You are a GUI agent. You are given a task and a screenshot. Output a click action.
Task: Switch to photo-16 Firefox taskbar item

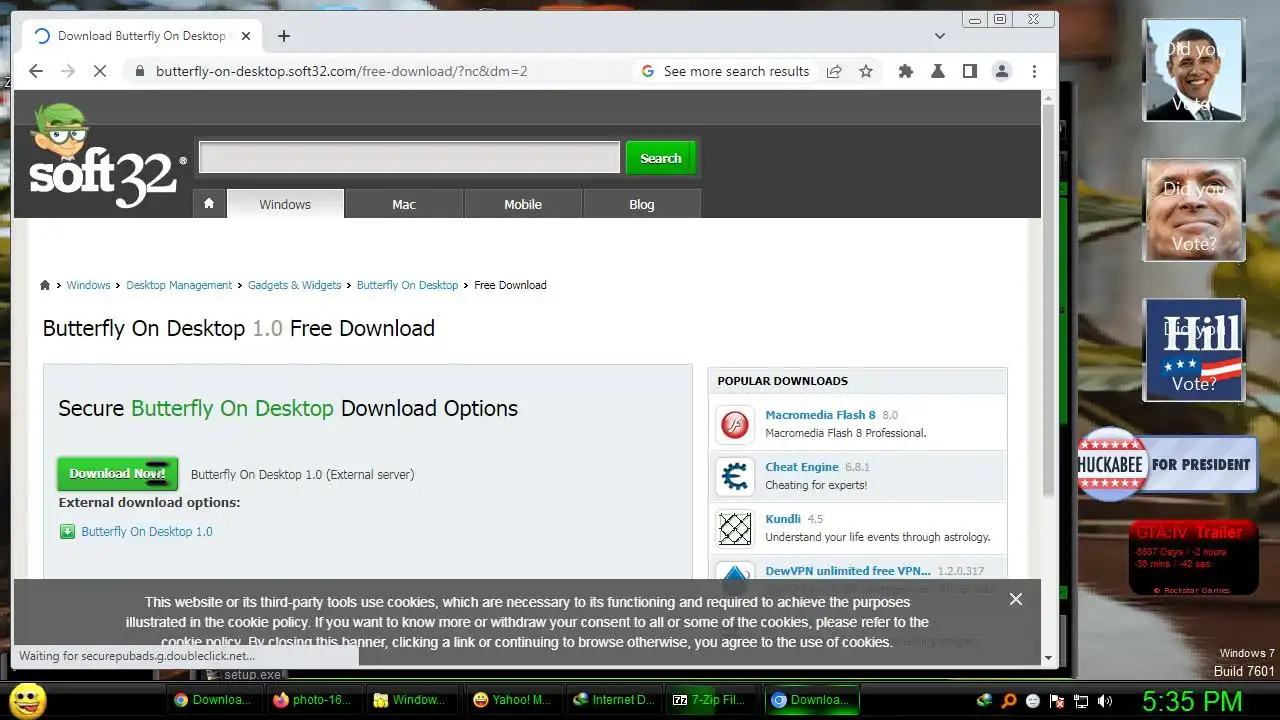(313, 700)
